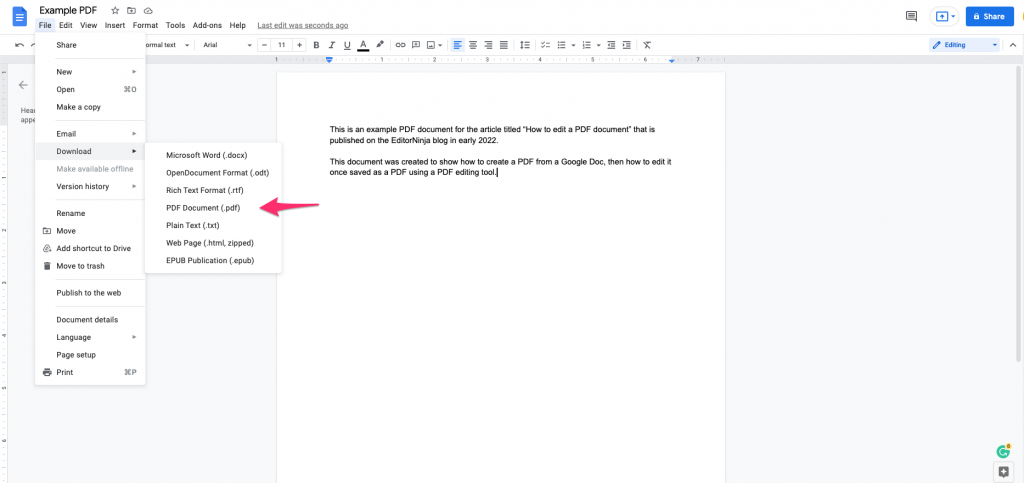Apply a bulleted list
Screen dimensions: 1024x483
coord(561,45)
